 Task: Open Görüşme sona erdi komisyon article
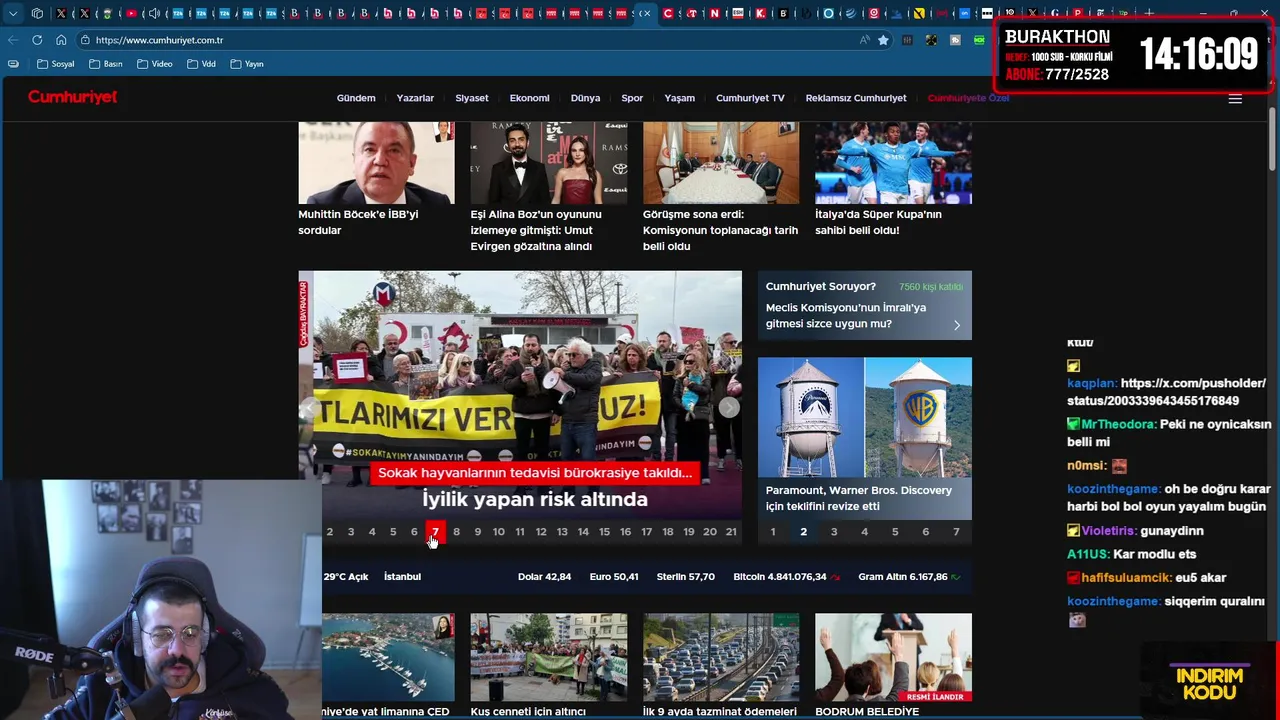pyautogui.click(x=720, y=230)
